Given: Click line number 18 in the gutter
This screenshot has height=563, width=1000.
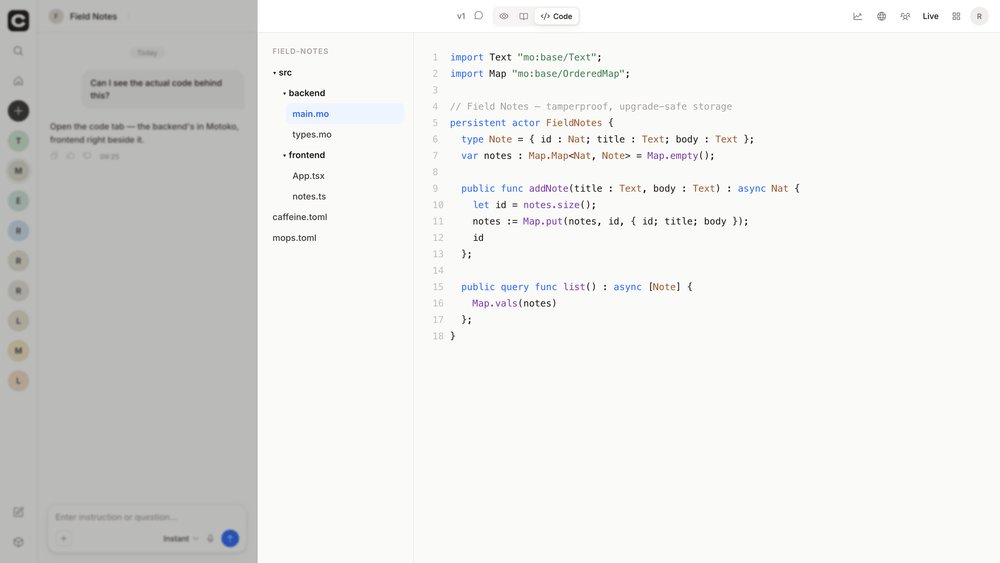Looking at the screenshot, I should click(438, 336).
